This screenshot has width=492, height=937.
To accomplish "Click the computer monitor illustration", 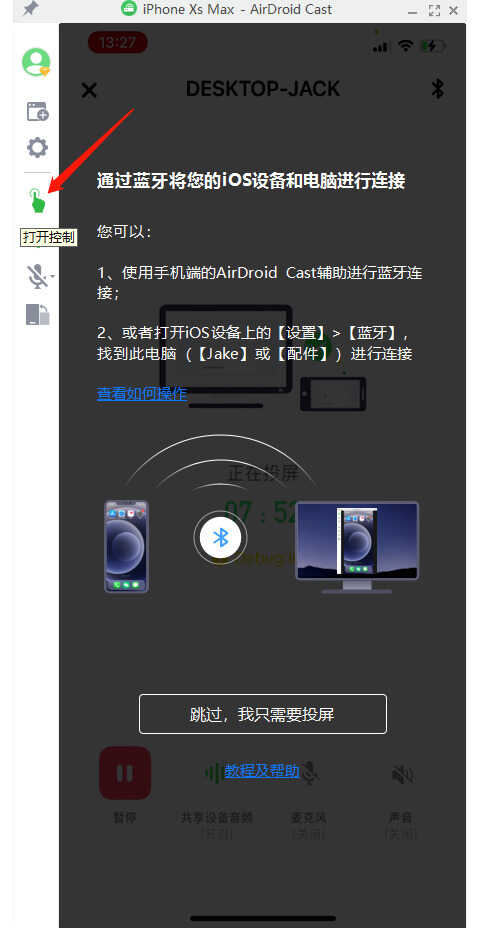I will pyautogui.click(x=357, y=547).
